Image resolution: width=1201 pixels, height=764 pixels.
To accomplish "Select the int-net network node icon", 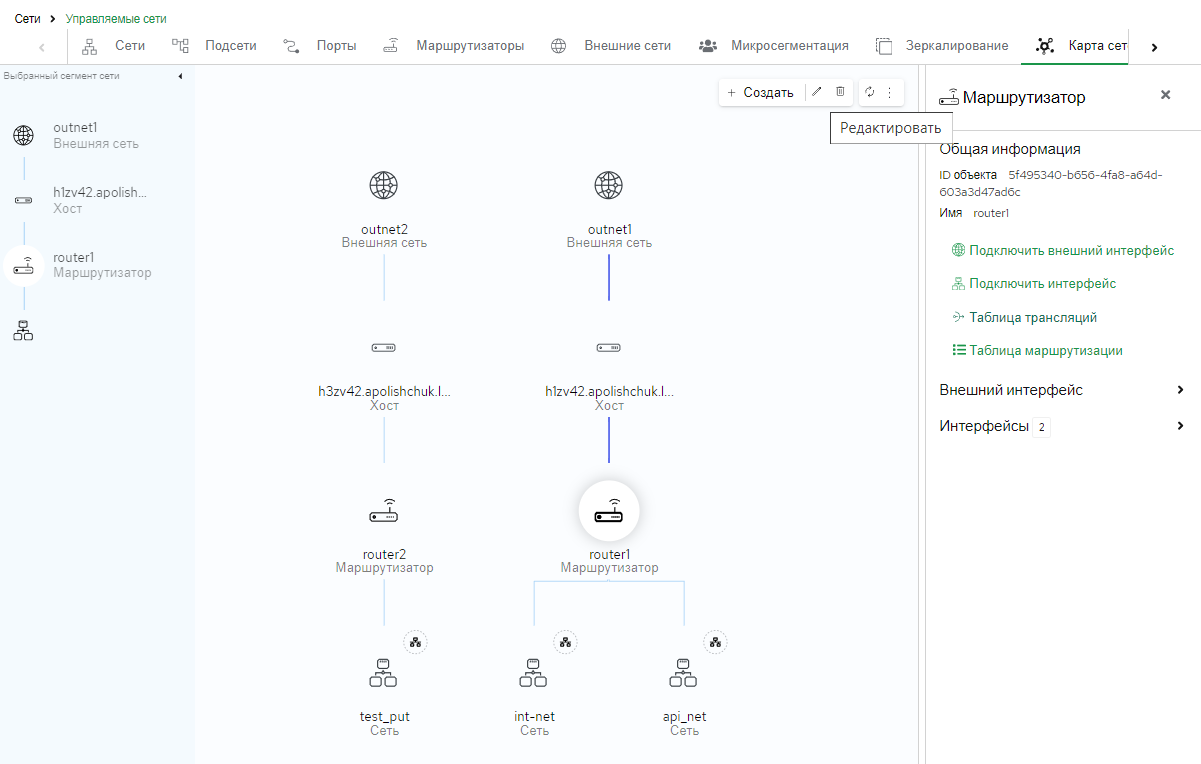I will pyautogui.click(x=534, y=673).
